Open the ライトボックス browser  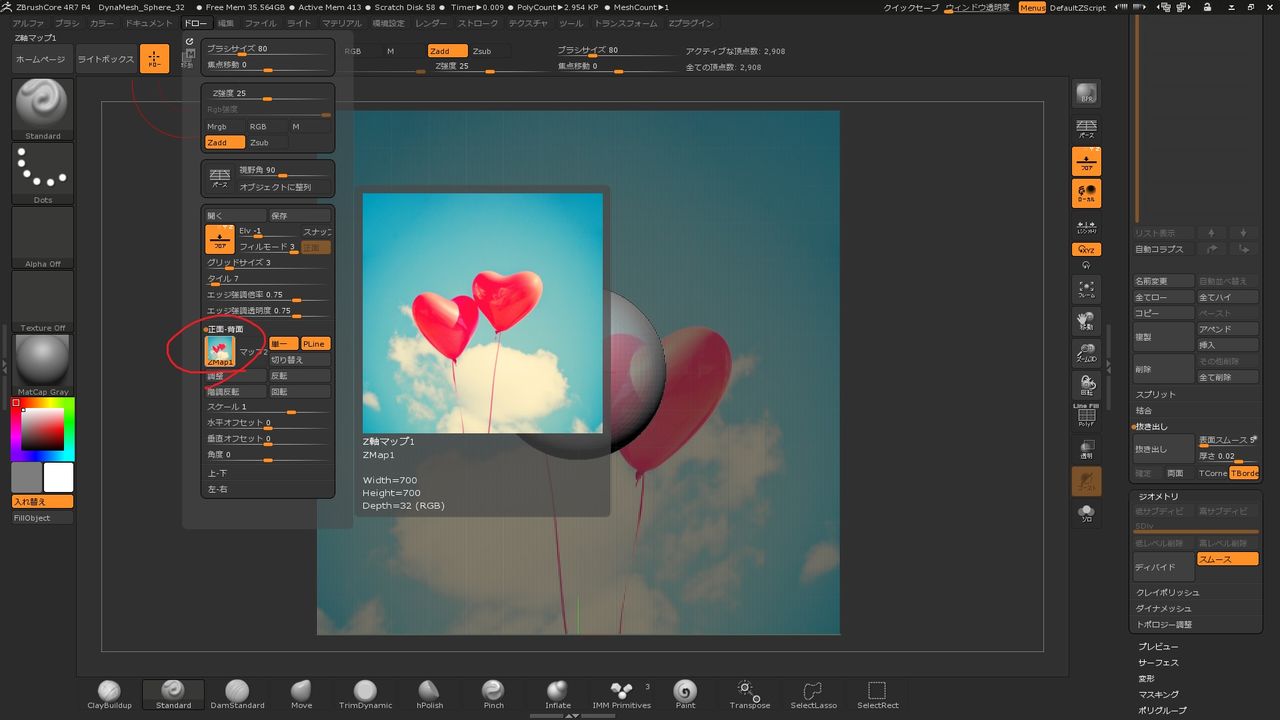click(106, 59)
